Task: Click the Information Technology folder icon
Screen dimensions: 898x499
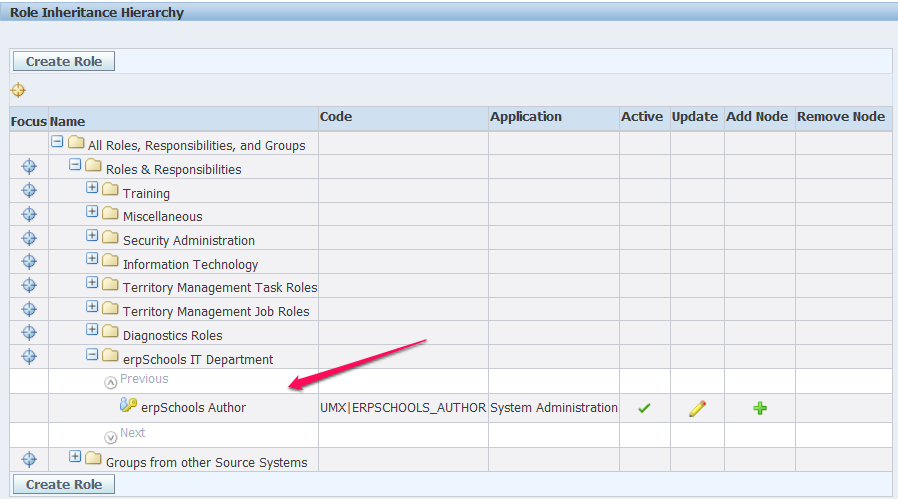Action: pos(111,260)
